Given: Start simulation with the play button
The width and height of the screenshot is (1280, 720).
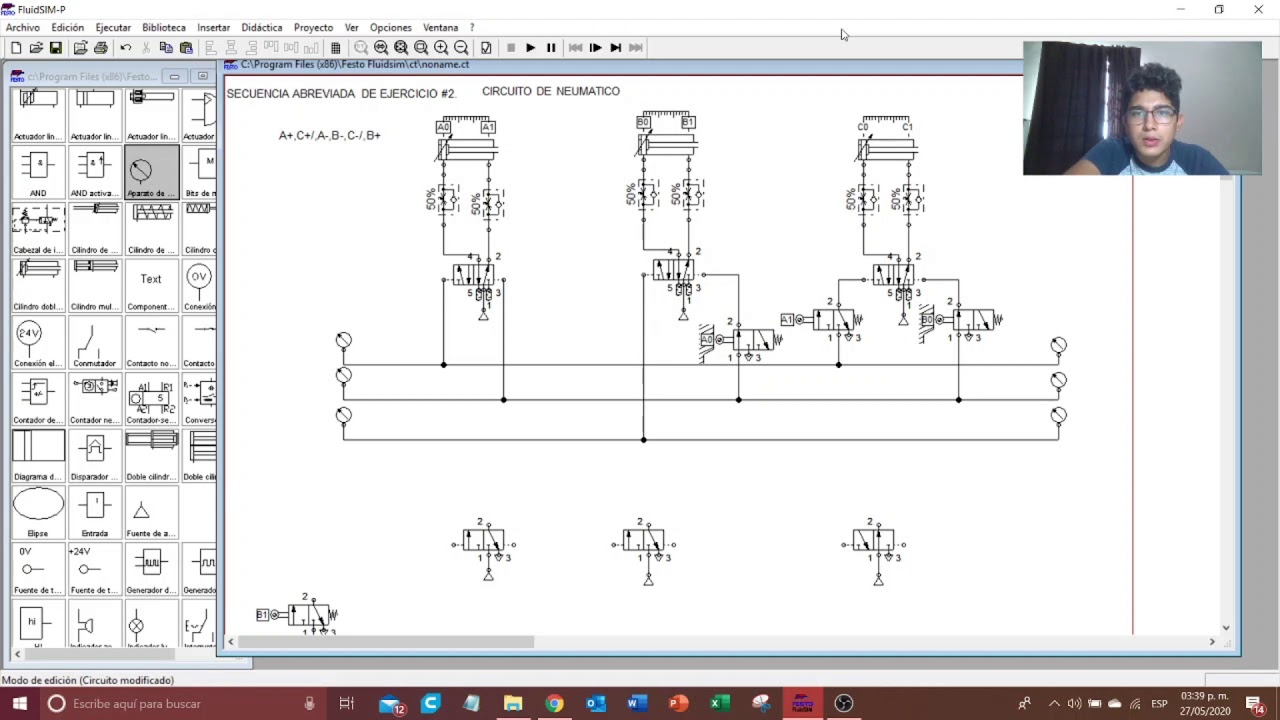Looking at the screenshot, I should (x=530, y=47).
